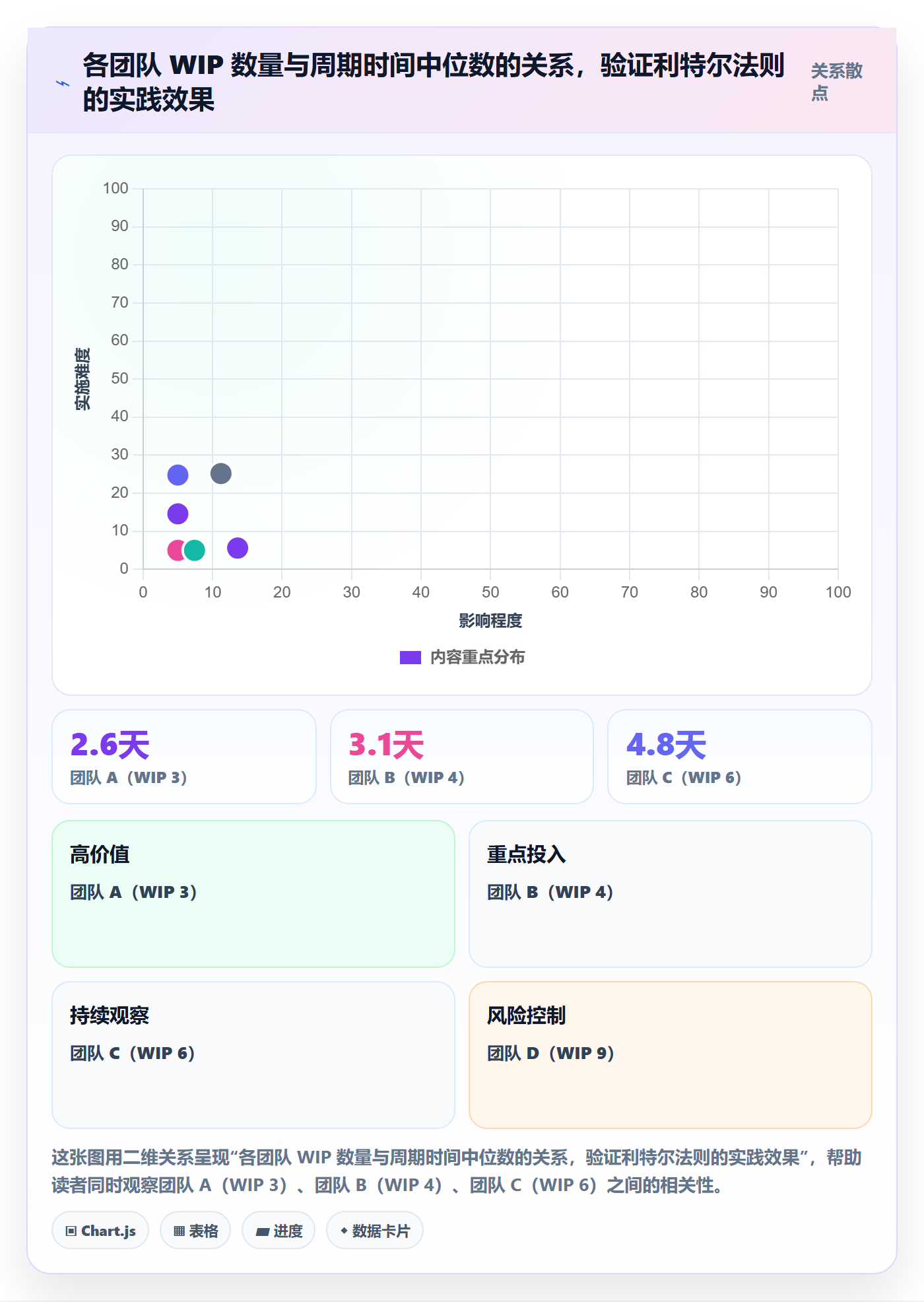Toggle the 内容重点分布 legend item
The image size is (924, 1302).
[462, 658]
